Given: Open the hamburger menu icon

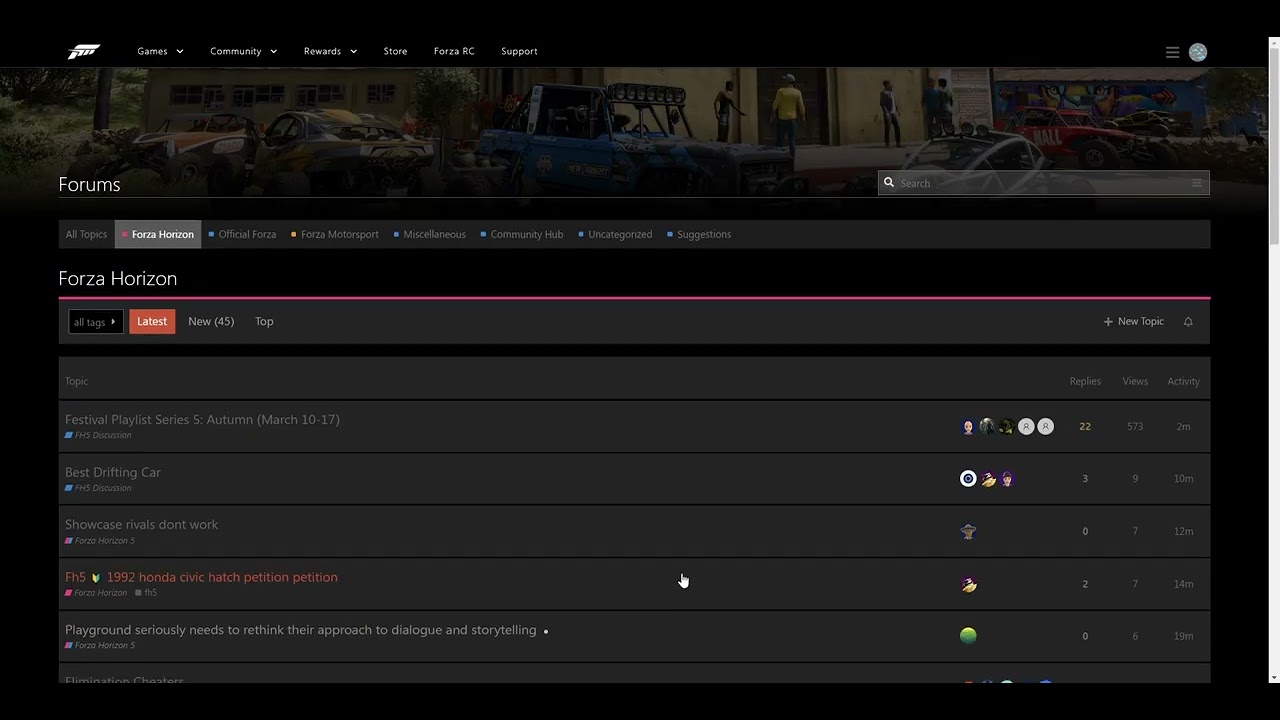Looking at the screenshot, I should coord(1172,52).
